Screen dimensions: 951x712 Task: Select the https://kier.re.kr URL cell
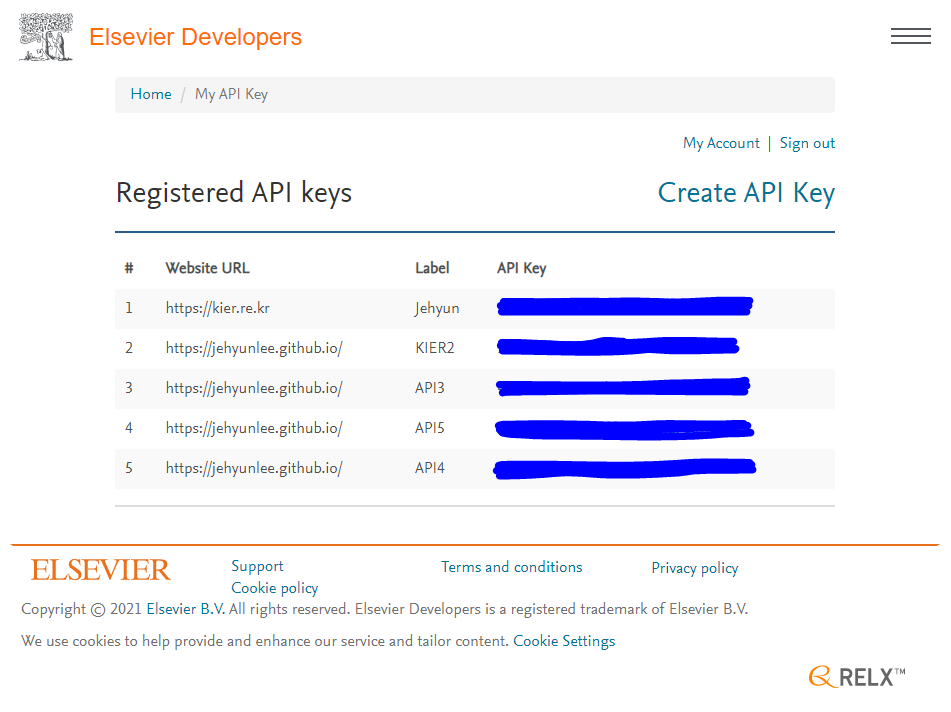point(218,308)
